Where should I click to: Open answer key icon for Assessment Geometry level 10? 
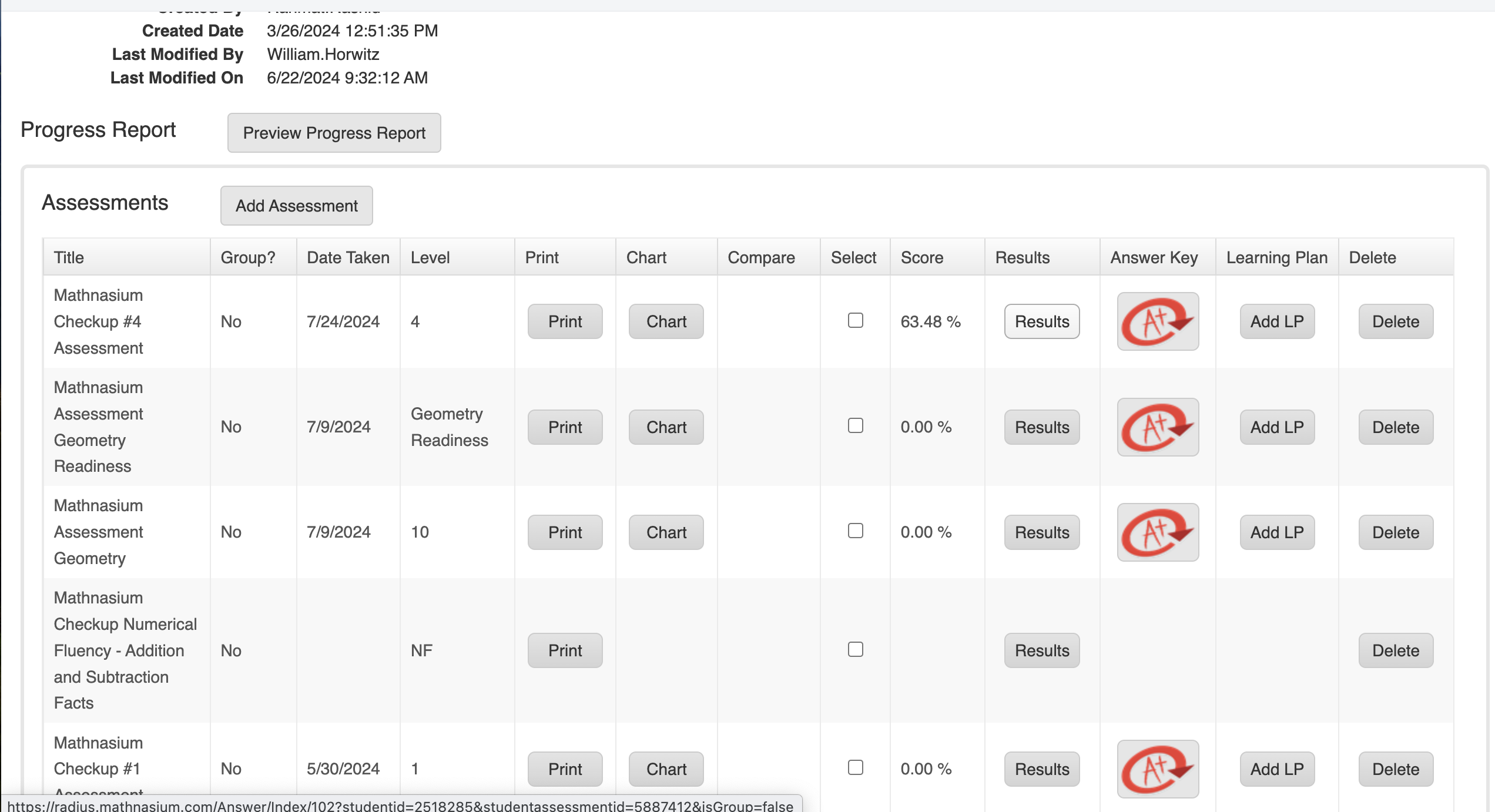(x=1158, y=532)
